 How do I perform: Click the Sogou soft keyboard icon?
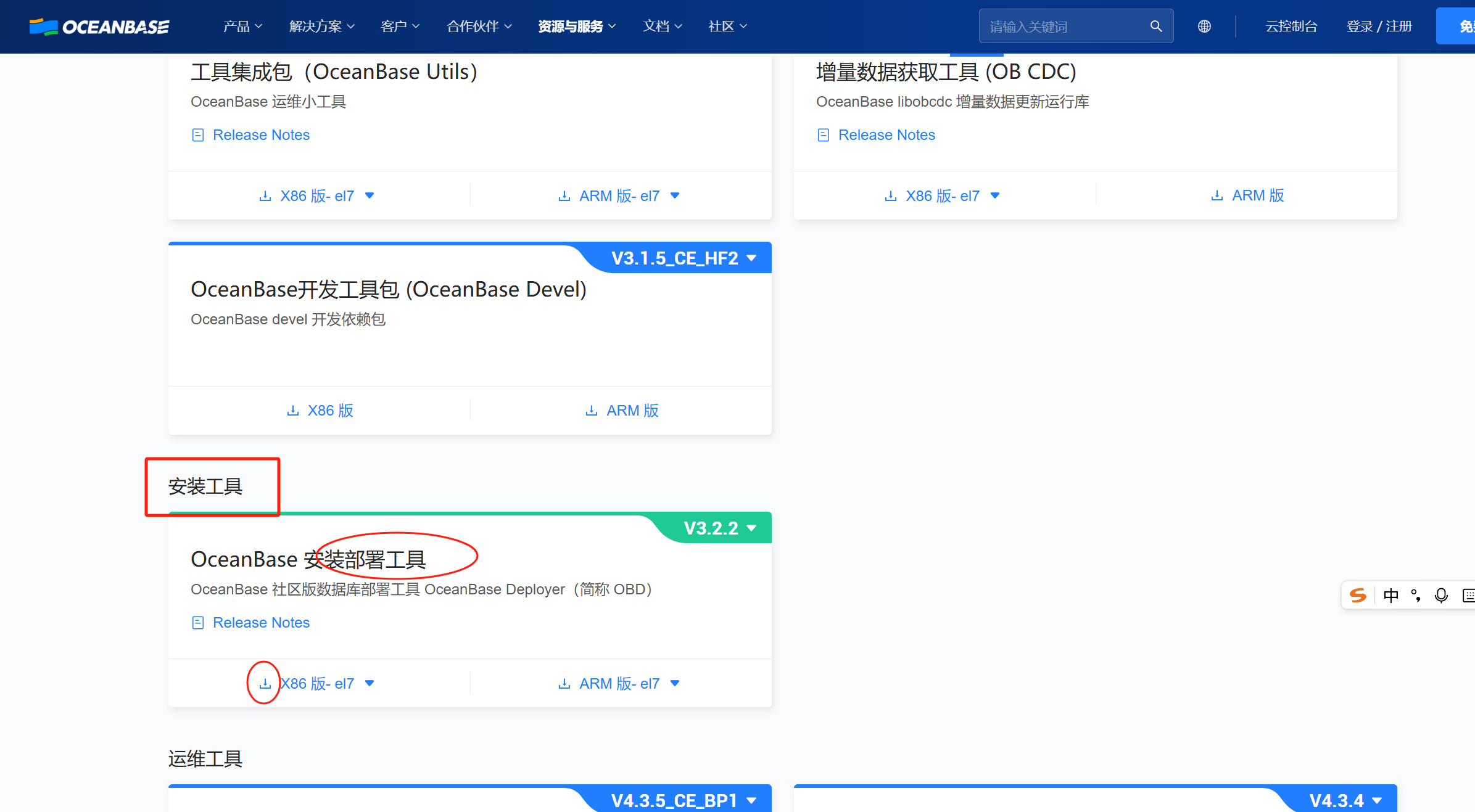coord(1468,595)
